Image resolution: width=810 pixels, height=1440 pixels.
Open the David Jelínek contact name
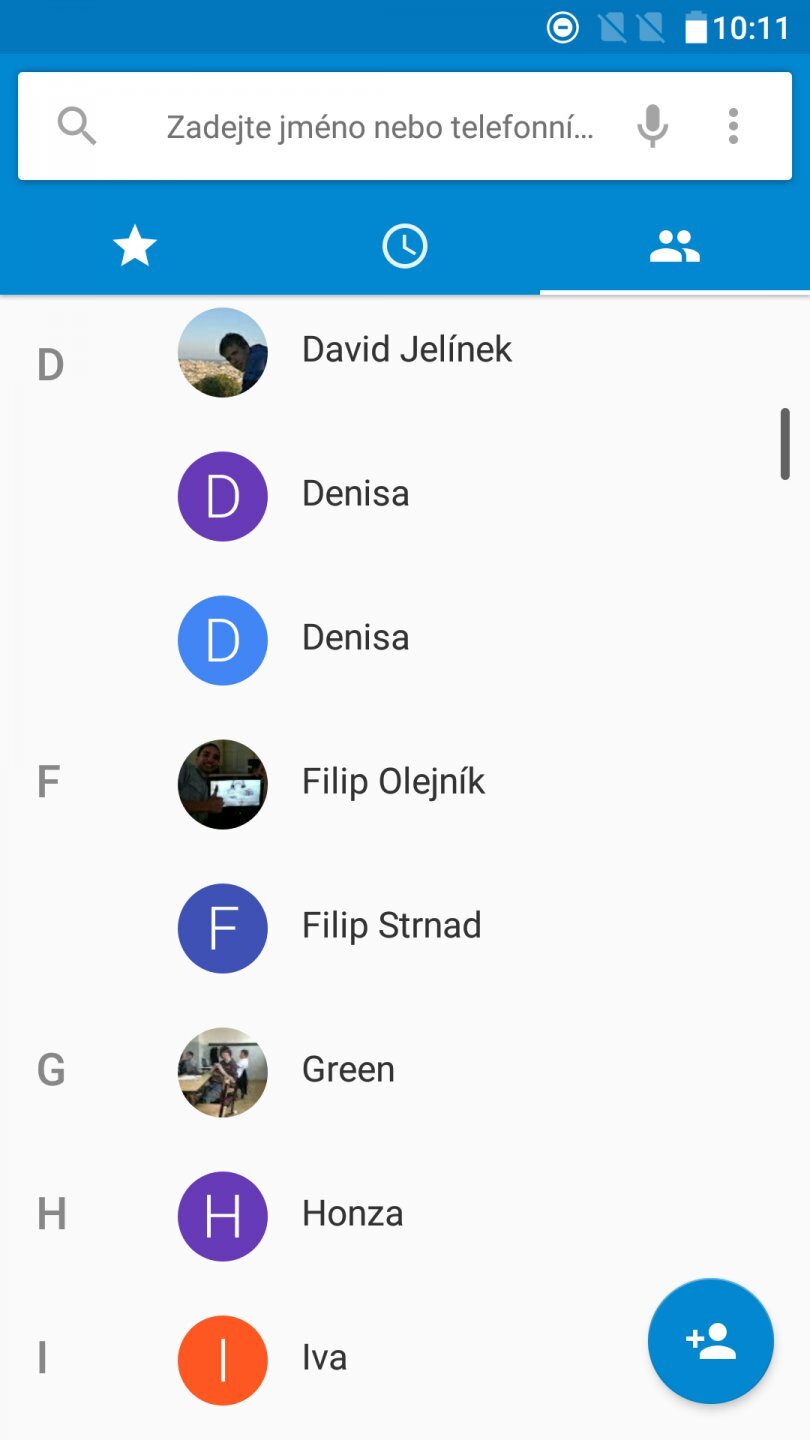click(x=407, y=349)
